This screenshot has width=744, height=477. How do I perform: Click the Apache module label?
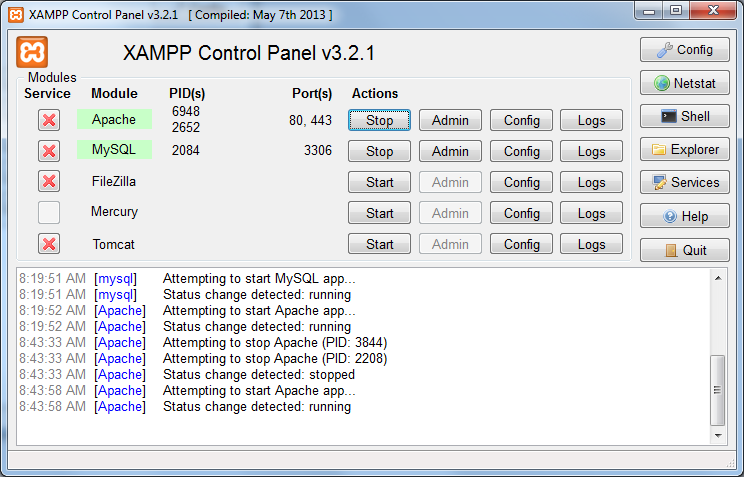point(114,119)
